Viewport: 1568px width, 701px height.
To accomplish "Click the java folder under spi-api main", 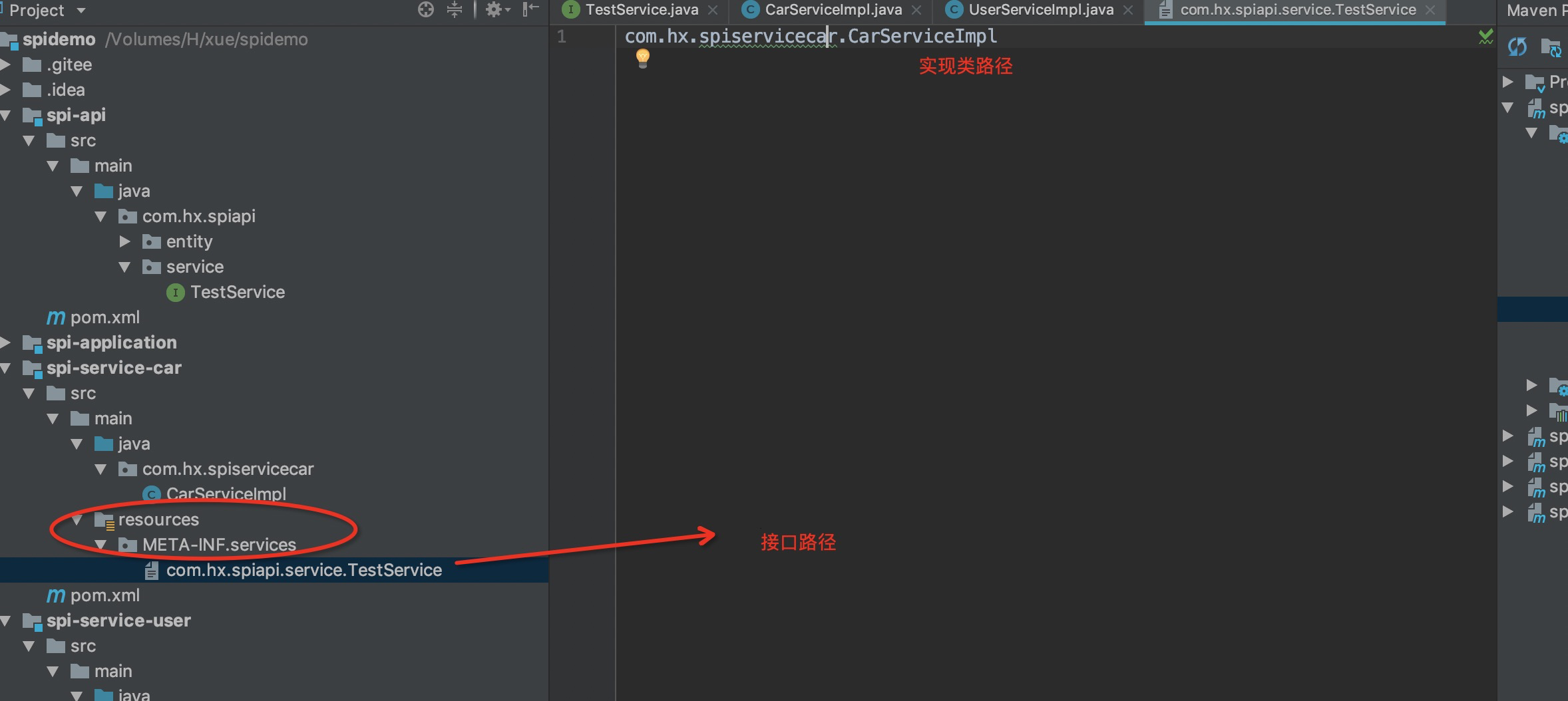I will (134, 191).
